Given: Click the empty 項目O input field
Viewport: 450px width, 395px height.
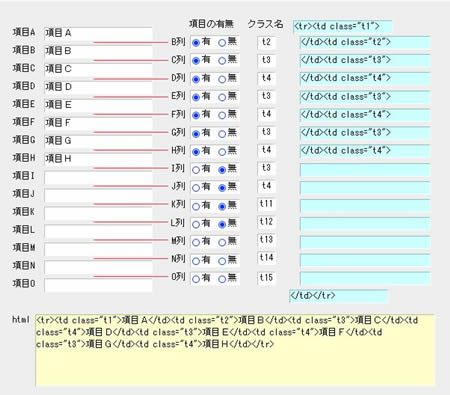Looking at the screenshot, I should (98, 285).
